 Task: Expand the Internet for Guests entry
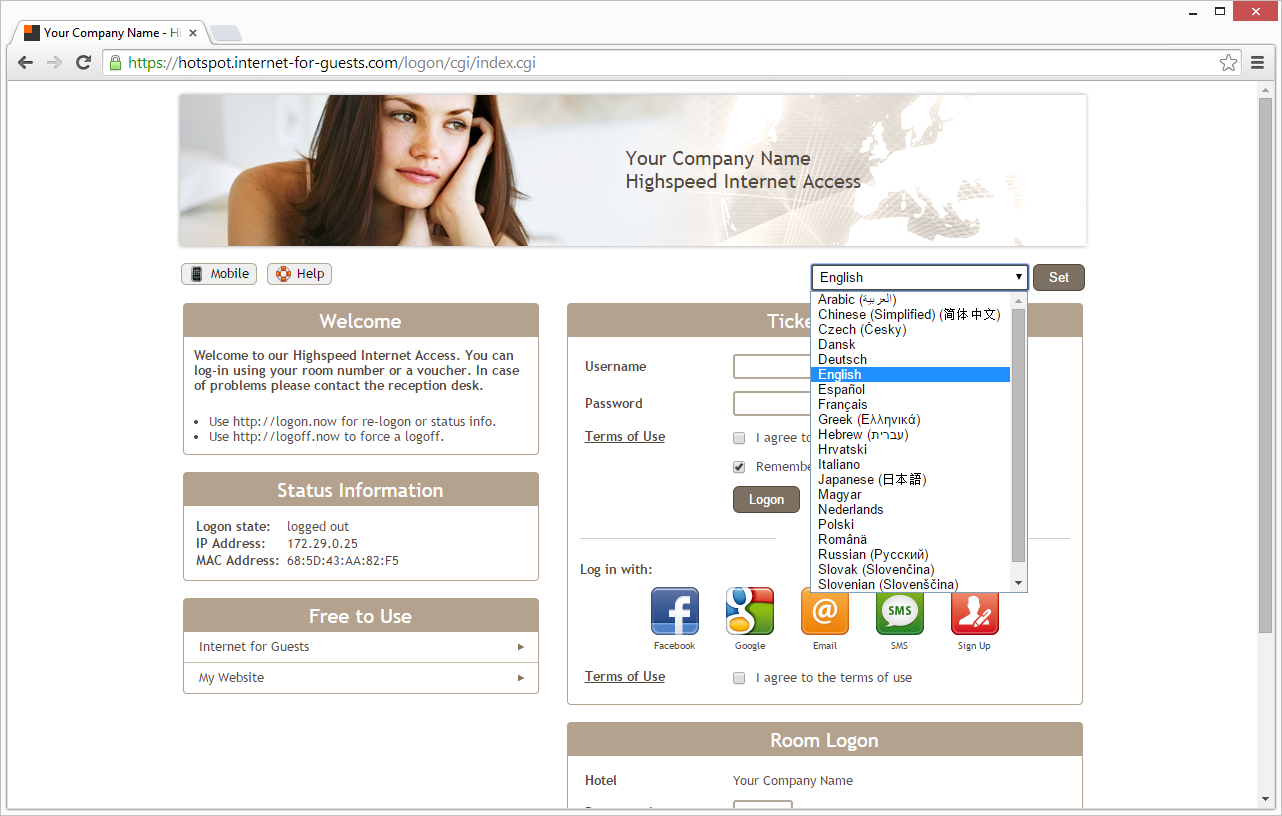pyautogui.click(x=361, y=647)
